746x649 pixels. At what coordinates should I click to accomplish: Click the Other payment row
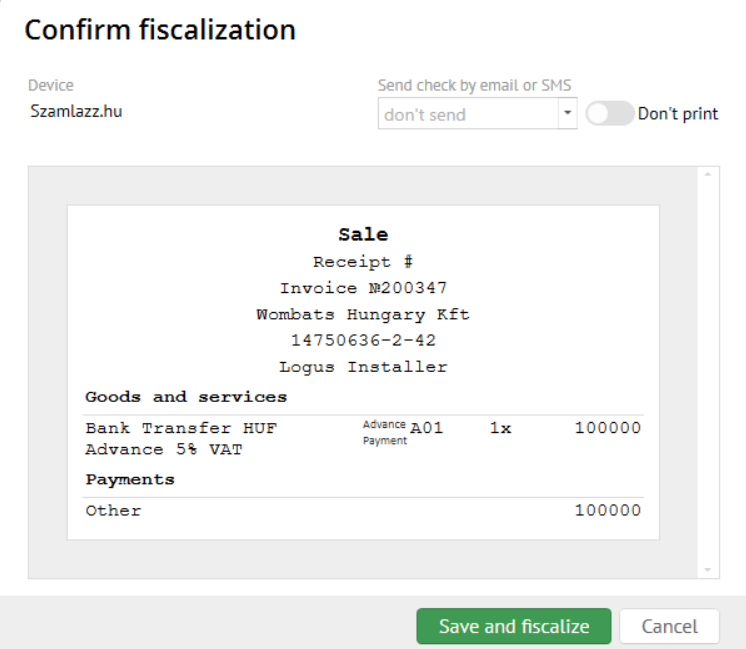pos(114,511)
